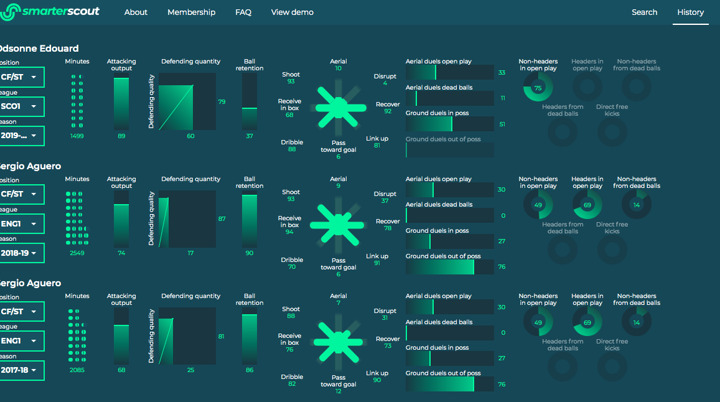Click Aguero 2017-18 Direct free kicks donut
720x402 pixels.
click(x=612, y=367)
